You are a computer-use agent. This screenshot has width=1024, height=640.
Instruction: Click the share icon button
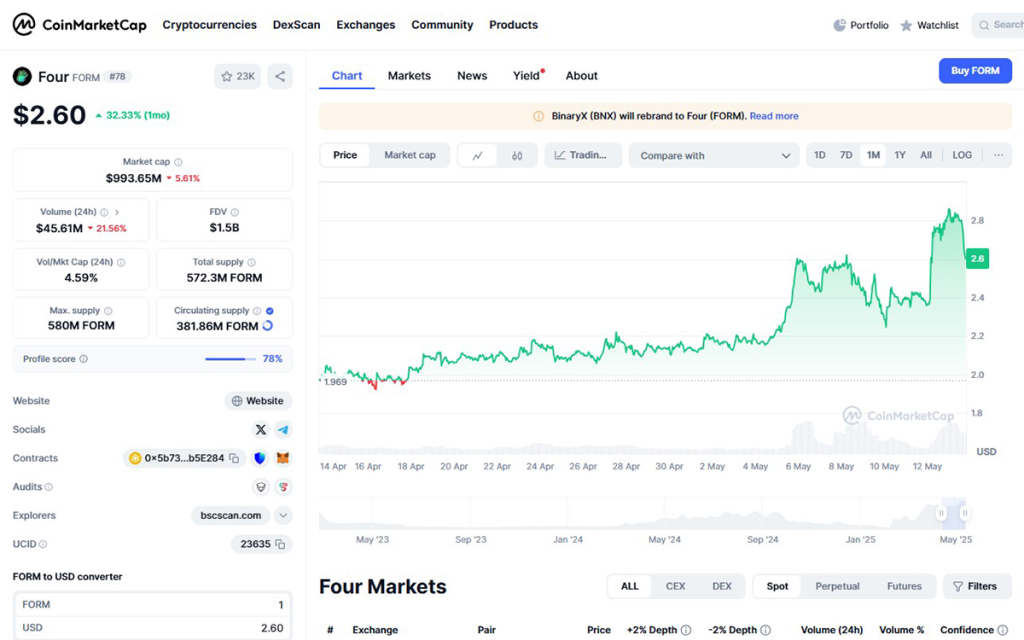(x=280, y=76)
